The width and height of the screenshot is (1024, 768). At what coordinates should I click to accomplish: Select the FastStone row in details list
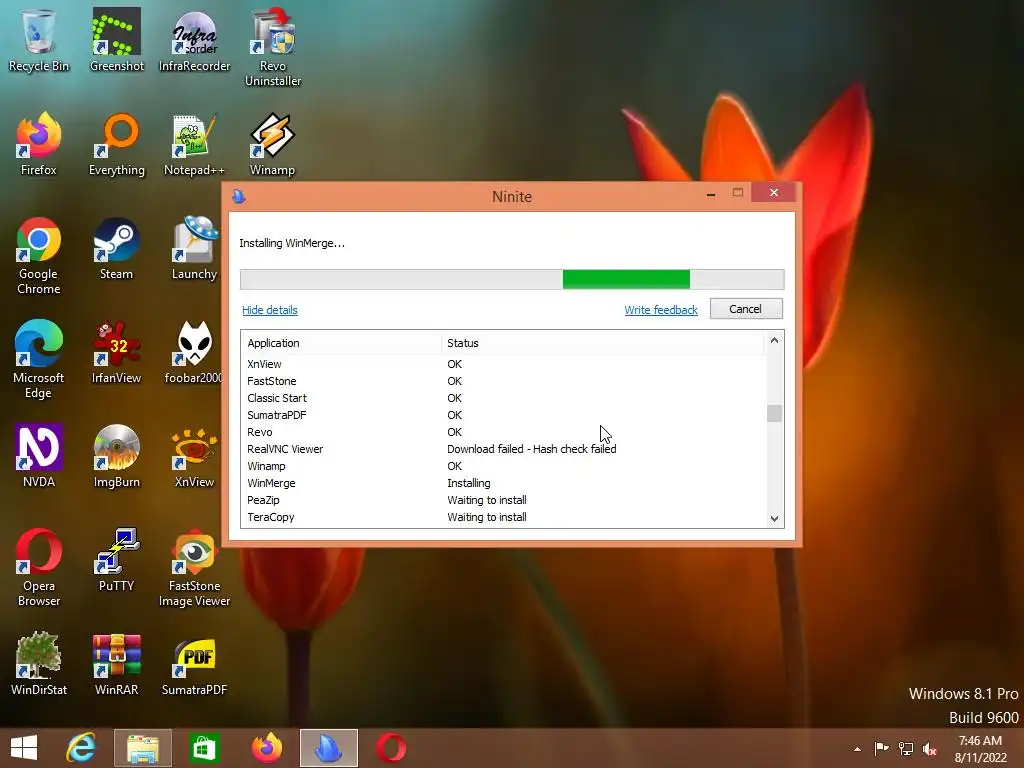click(503, 381)
